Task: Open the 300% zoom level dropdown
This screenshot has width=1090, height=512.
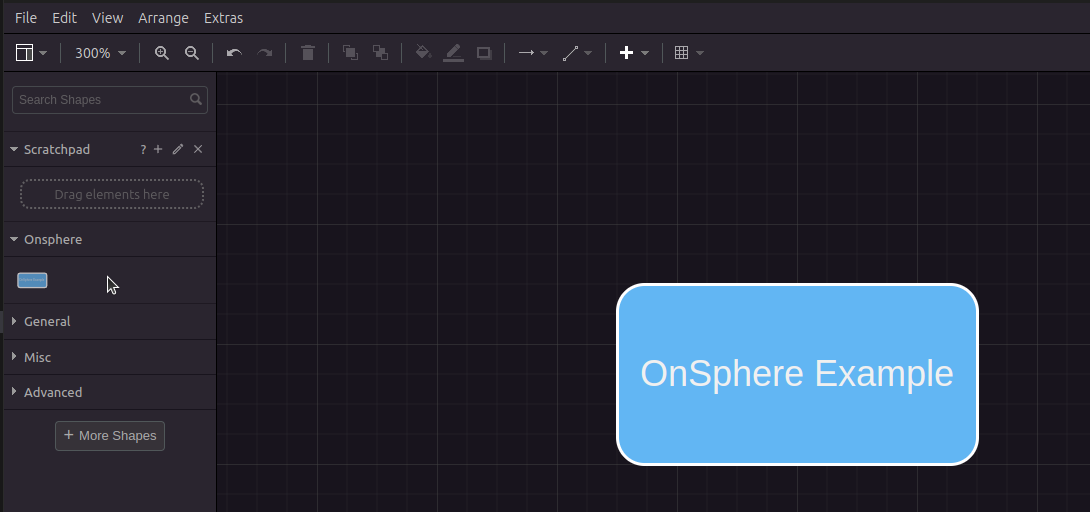Action: pyautogui.click(x=100, y=53)
